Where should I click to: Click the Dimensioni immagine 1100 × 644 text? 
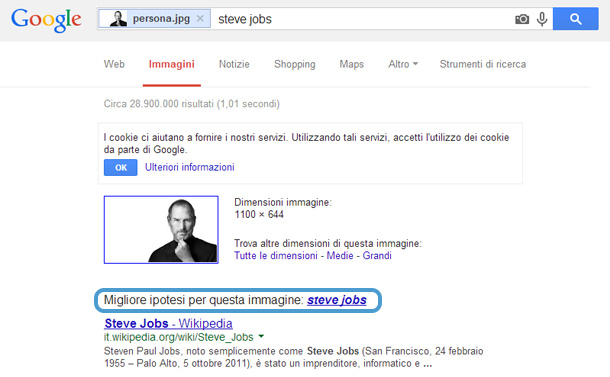tap(283, 208)
